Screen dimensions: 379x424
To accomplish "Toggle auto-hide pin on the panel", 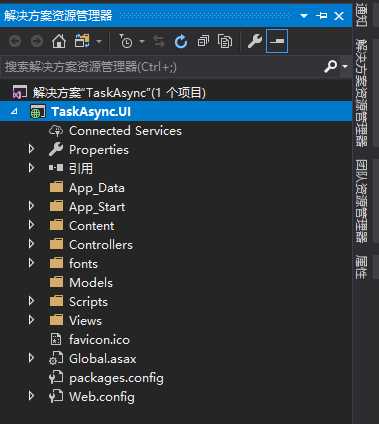I will (322, 16).
